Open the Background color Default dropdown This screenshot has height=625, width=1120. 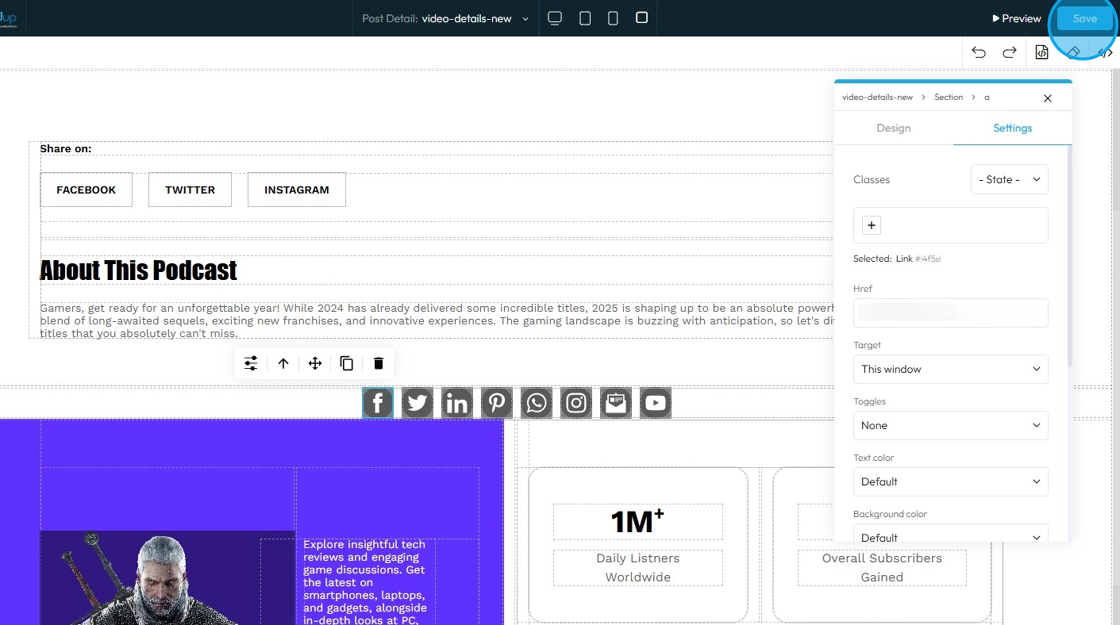[x=950, y=534]
